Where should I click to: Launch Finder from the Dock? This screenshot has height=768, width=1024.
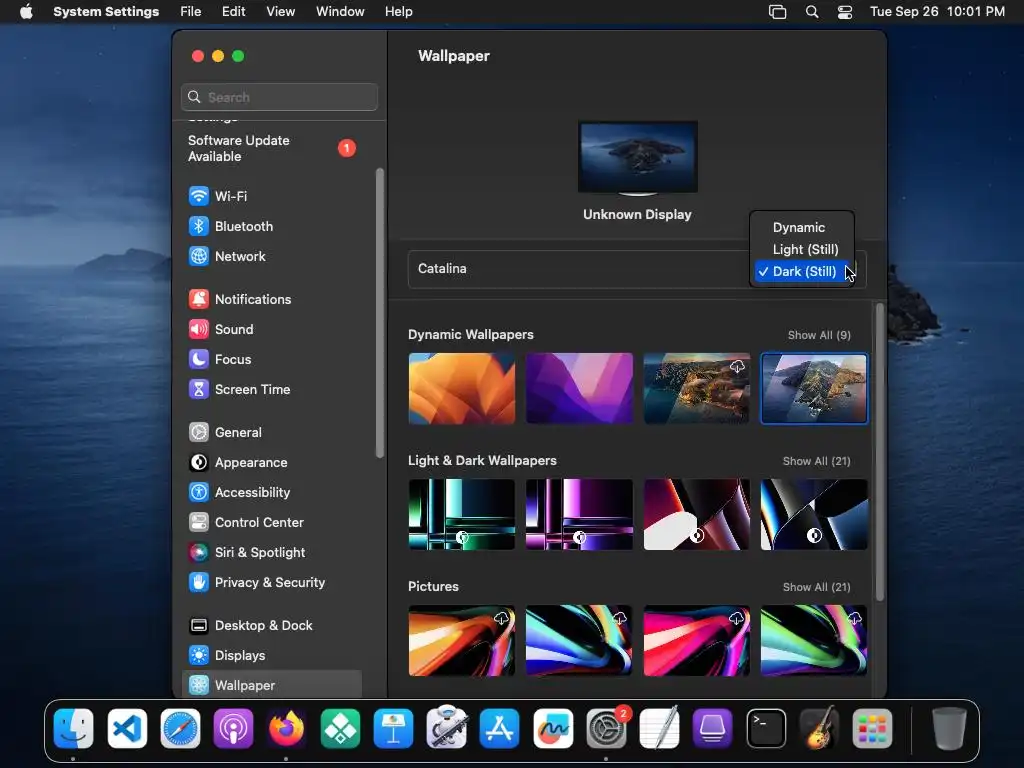pos(73,728)
